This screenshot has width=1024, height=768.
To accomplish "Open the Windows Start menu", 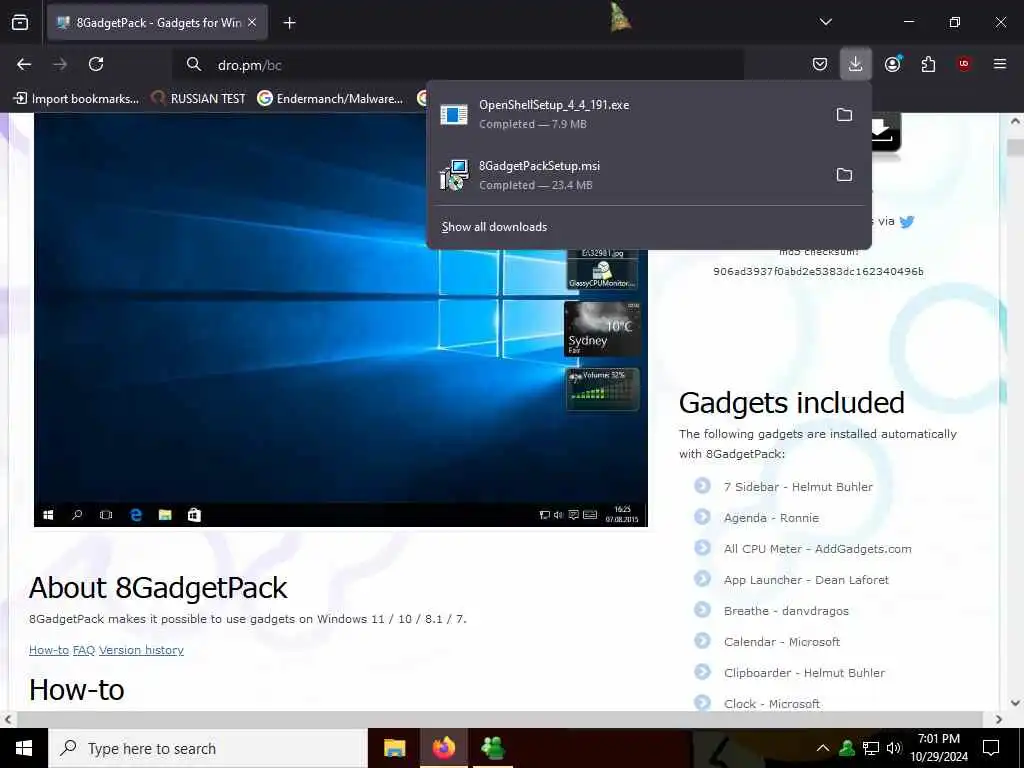I will click(x=24, y=748).
